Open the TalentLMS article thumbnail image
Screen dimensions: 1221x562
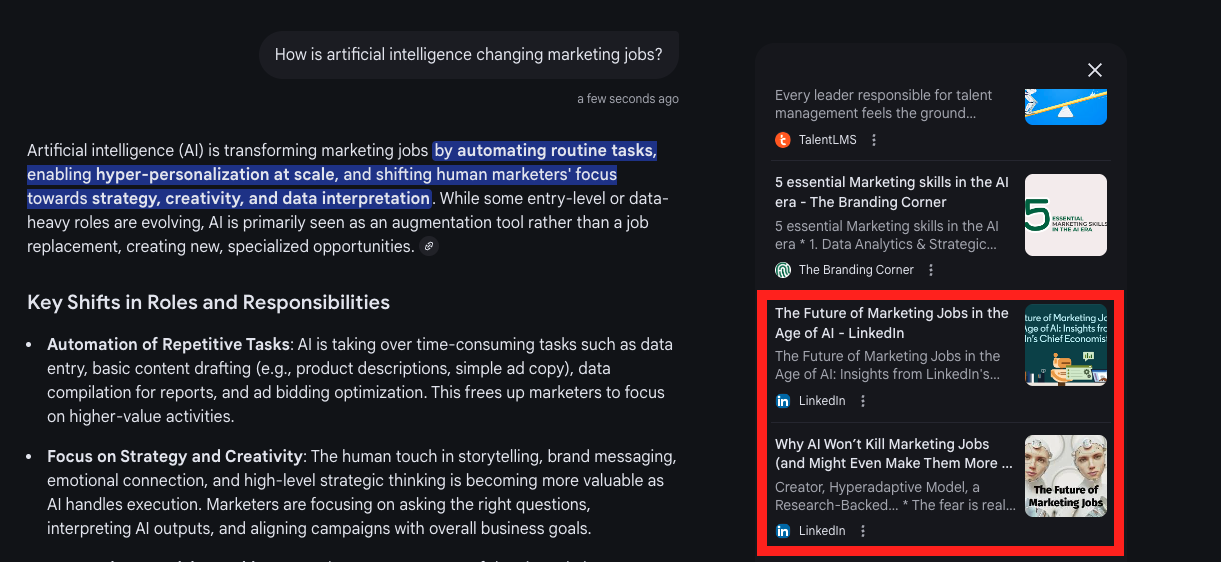tap(1065, 106)
